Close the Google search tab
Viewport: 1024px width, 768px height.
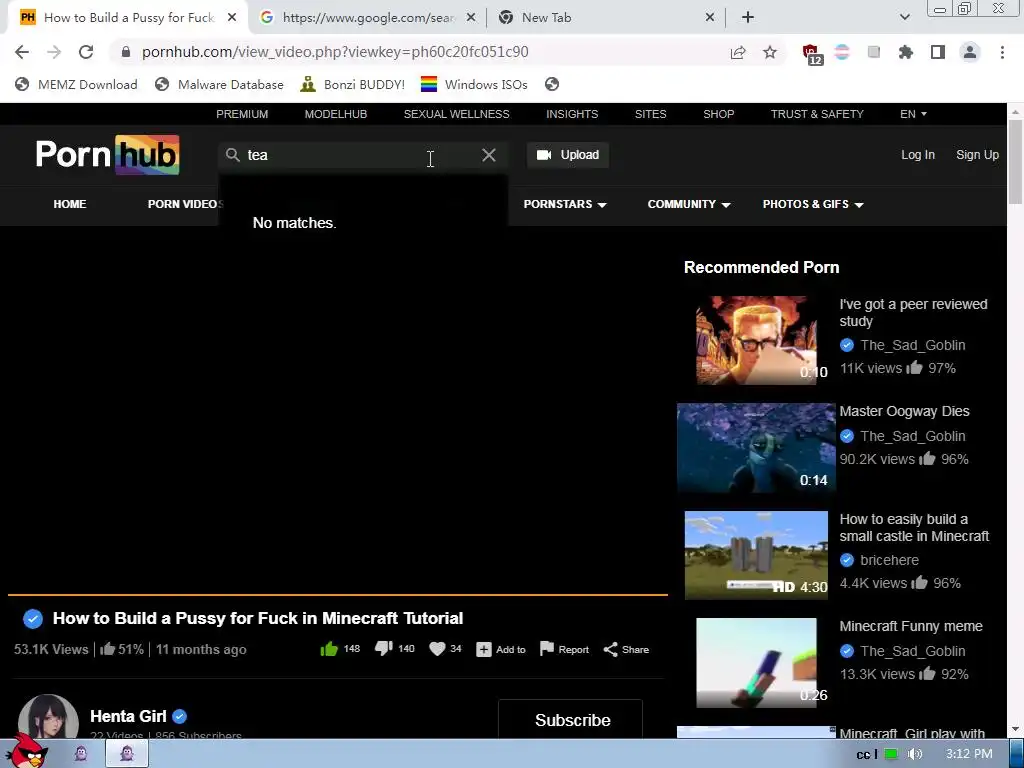[x=471, y=18]
